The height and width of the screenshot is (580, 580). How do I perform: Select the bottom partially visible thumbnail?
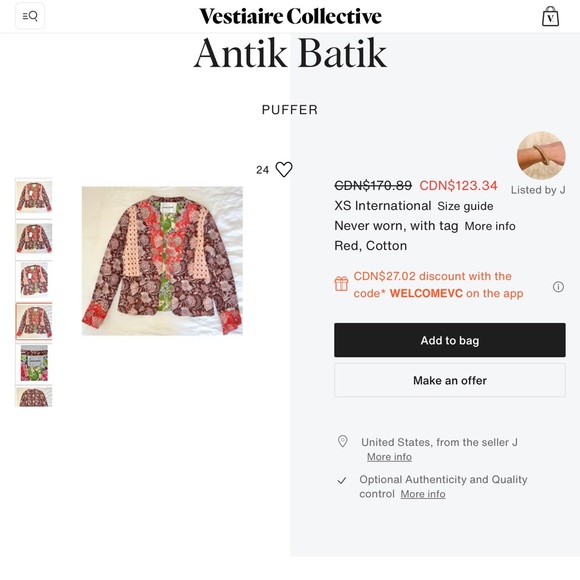[34, 396]
